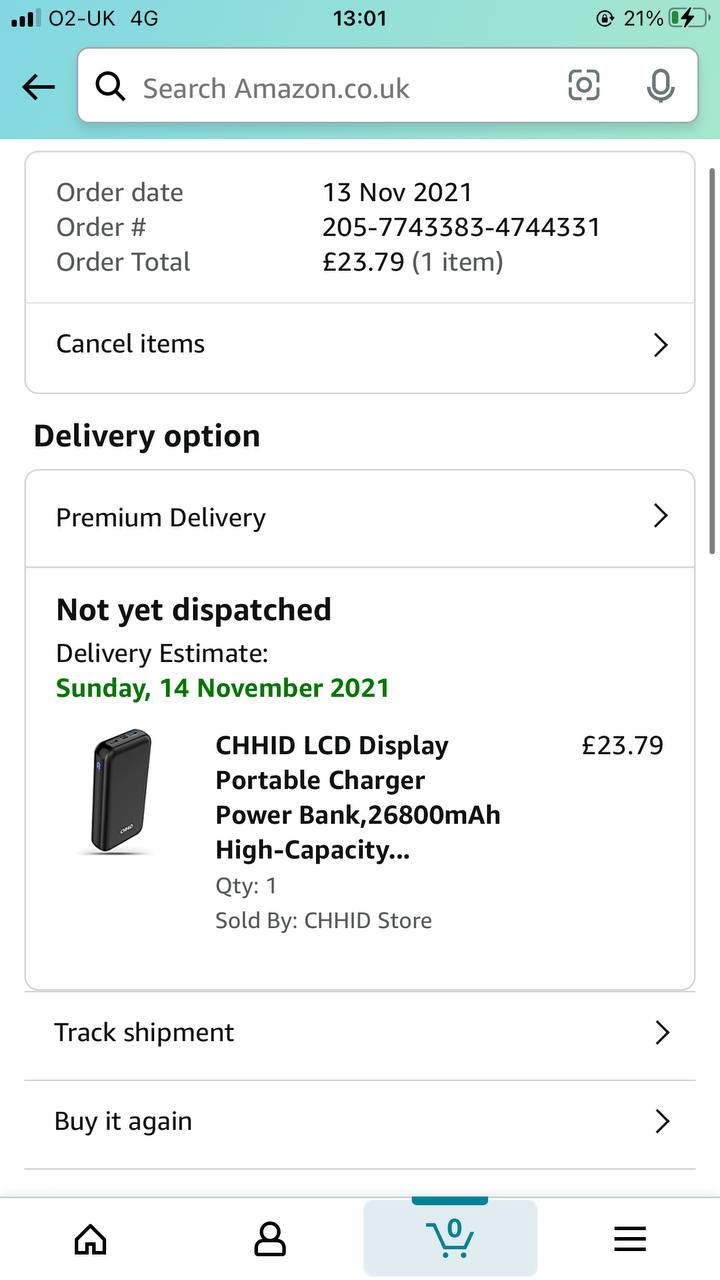This screenshot has width=720, height=1280.
Task: Expand the Cancel items chevron
Action: (660, 345)
